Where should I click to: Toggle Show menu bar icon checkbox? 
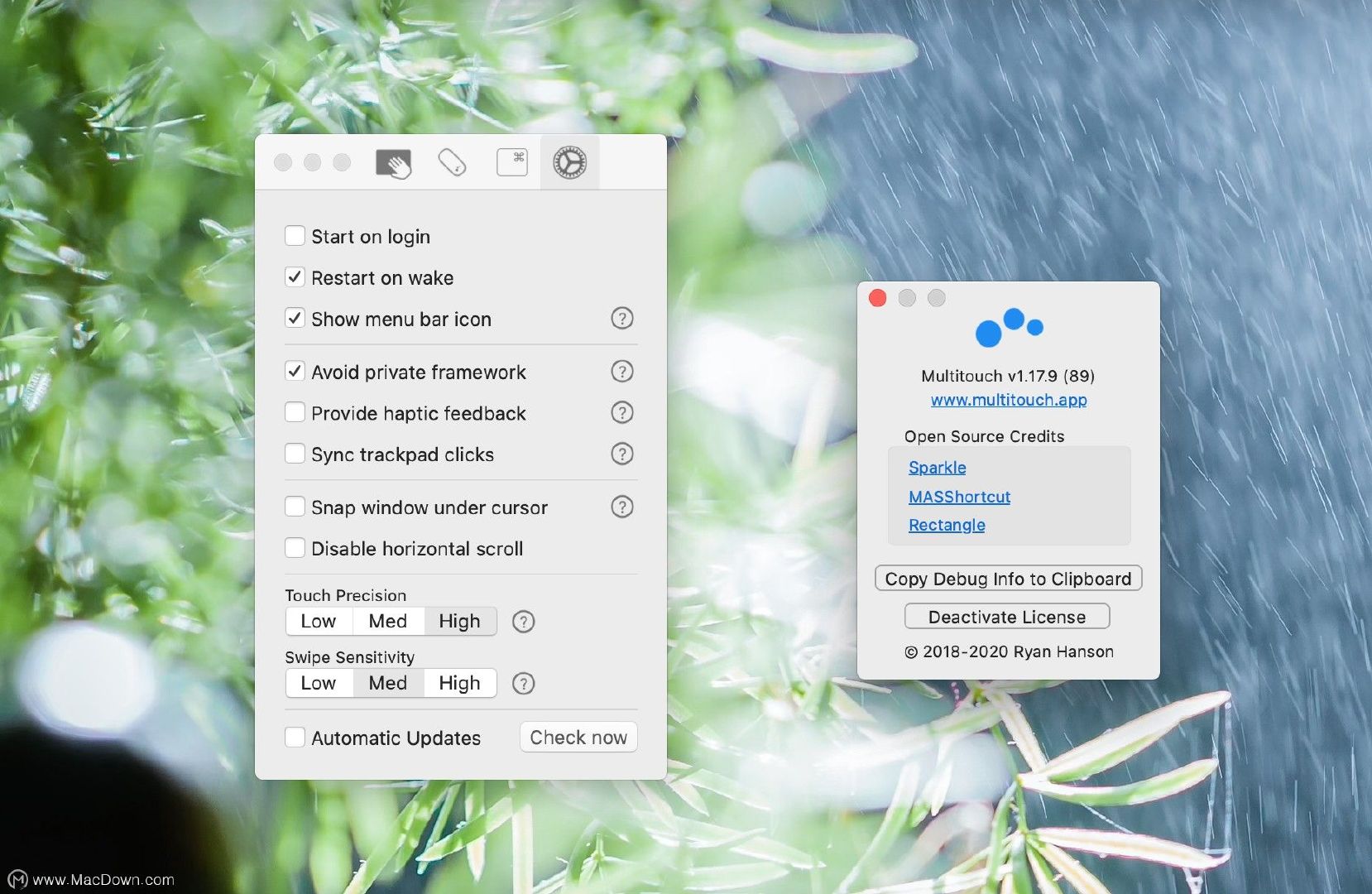[295, 319]
